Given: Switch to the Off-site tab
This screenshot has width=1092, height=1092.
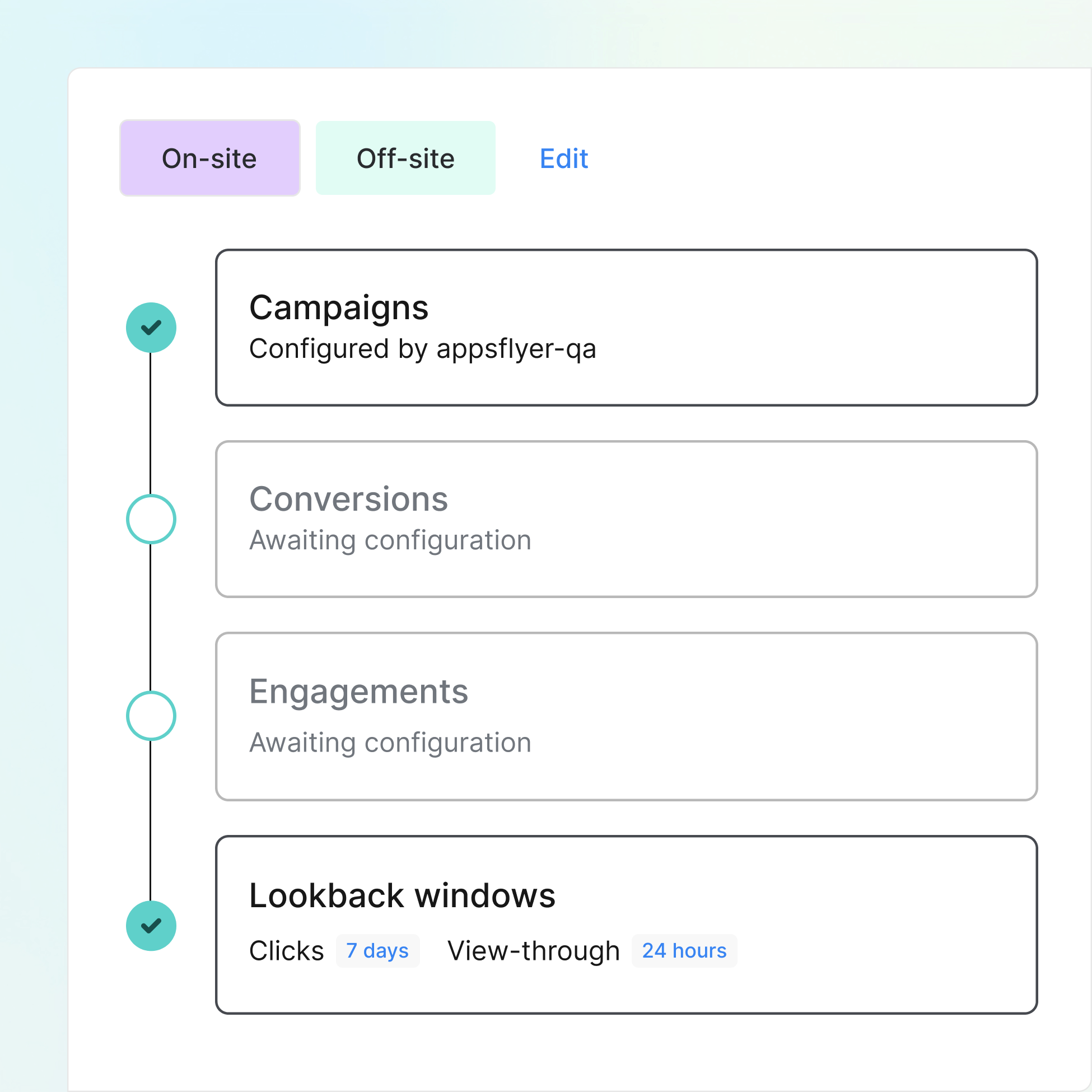Looking at the screenshot, I should click(405, 158).
